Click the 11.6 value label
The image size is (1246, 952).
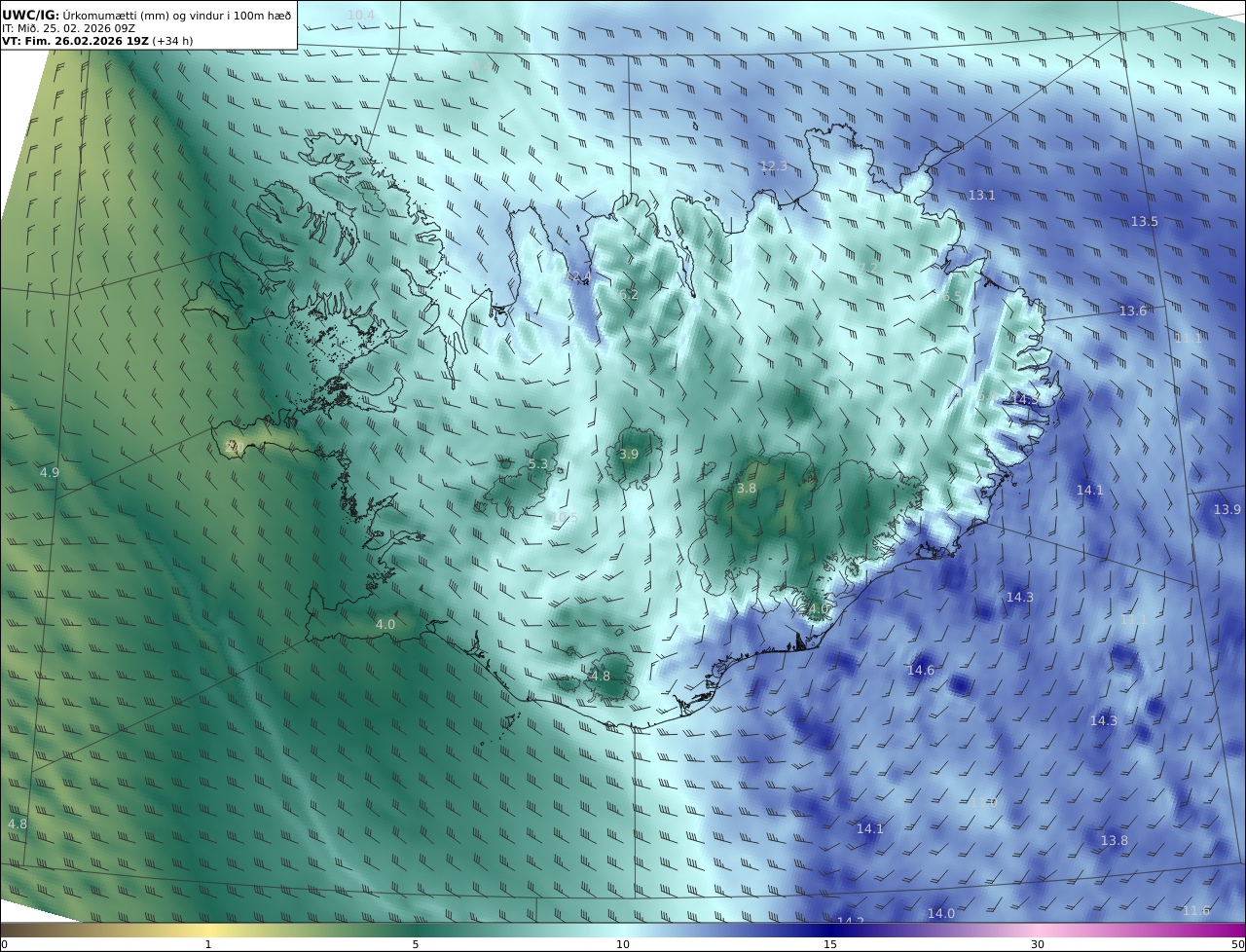click(x=1196, y=911)
